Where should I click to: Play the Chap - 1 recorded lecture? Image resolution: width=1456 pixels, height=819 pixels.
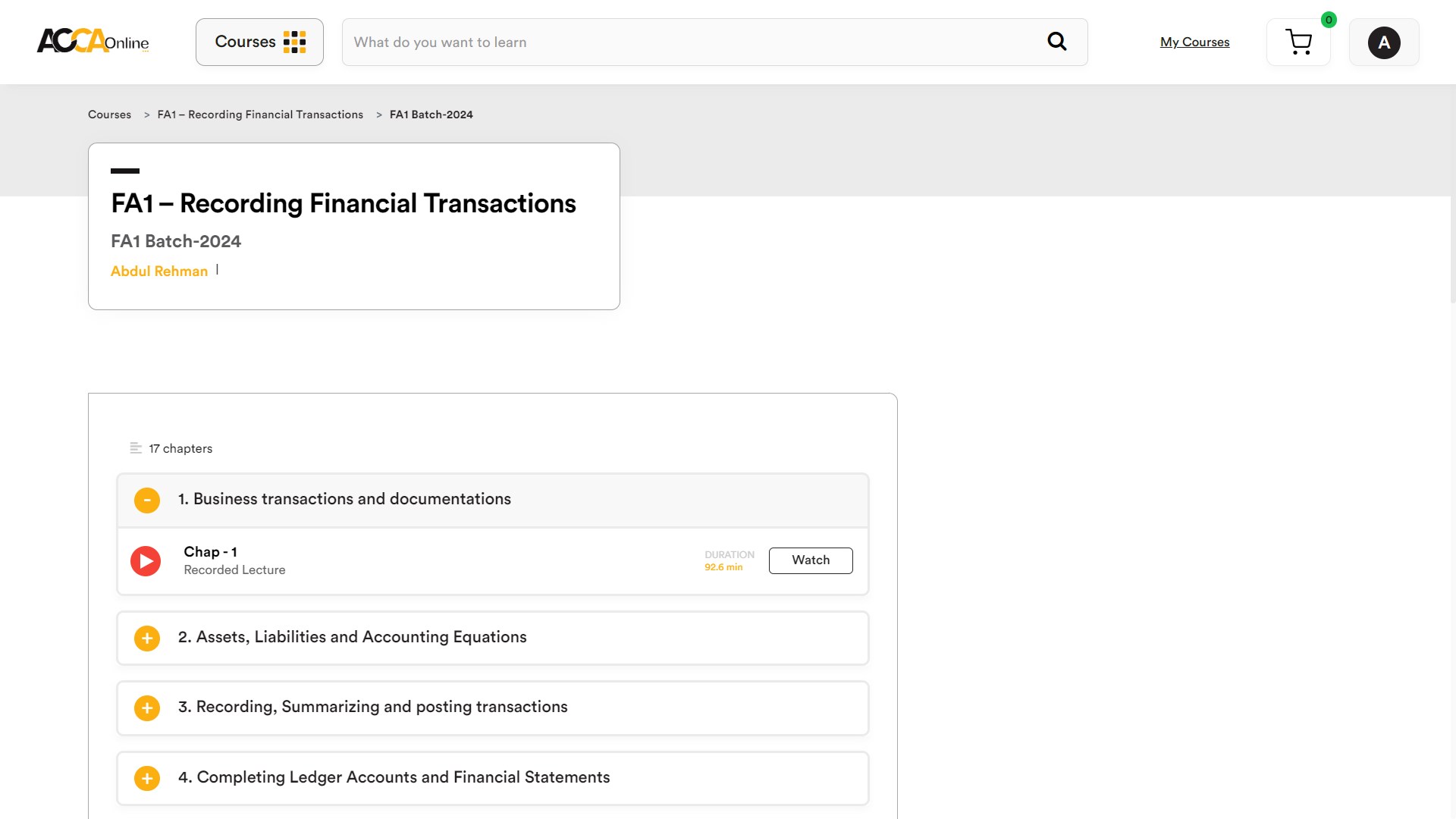click(146, 561)
